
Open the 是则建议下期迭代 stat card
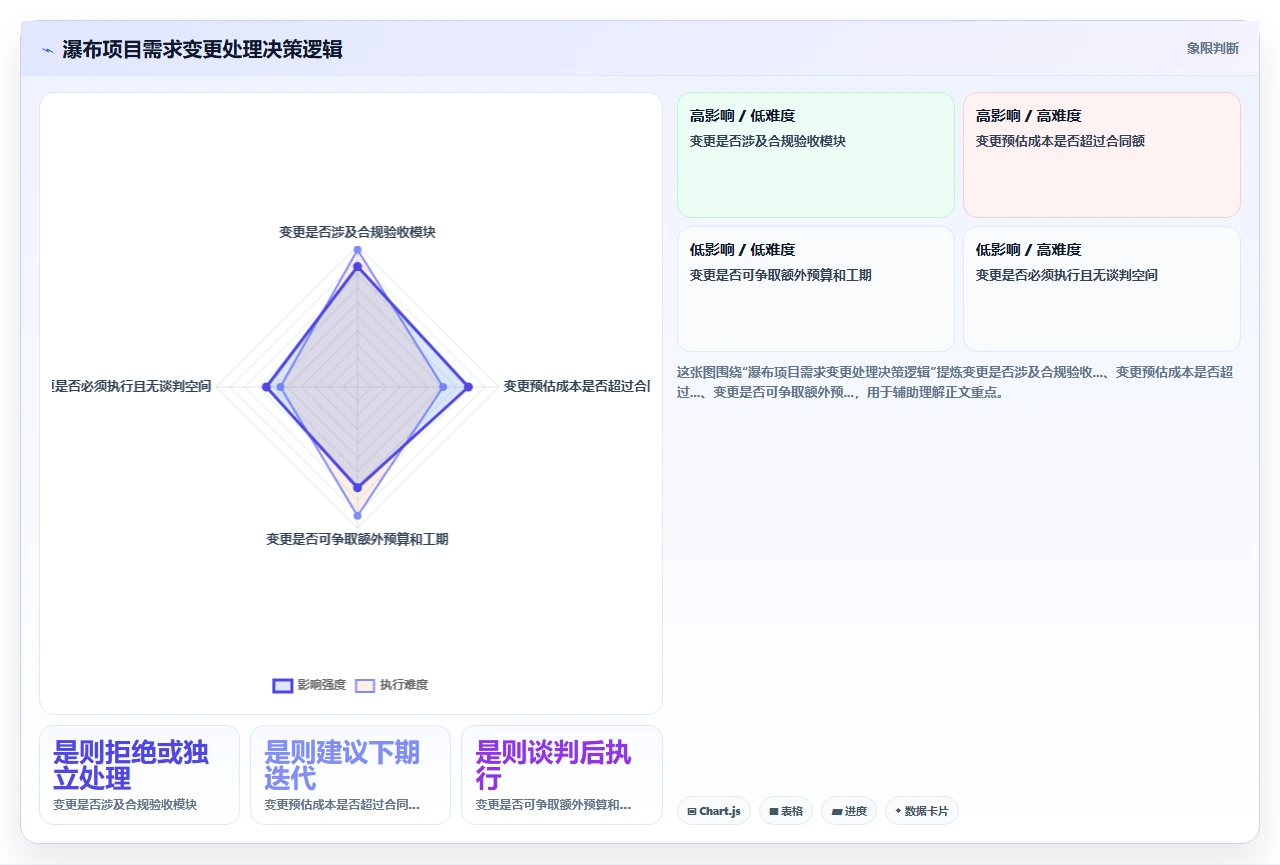pyautogui.click(x=350, y=775)
